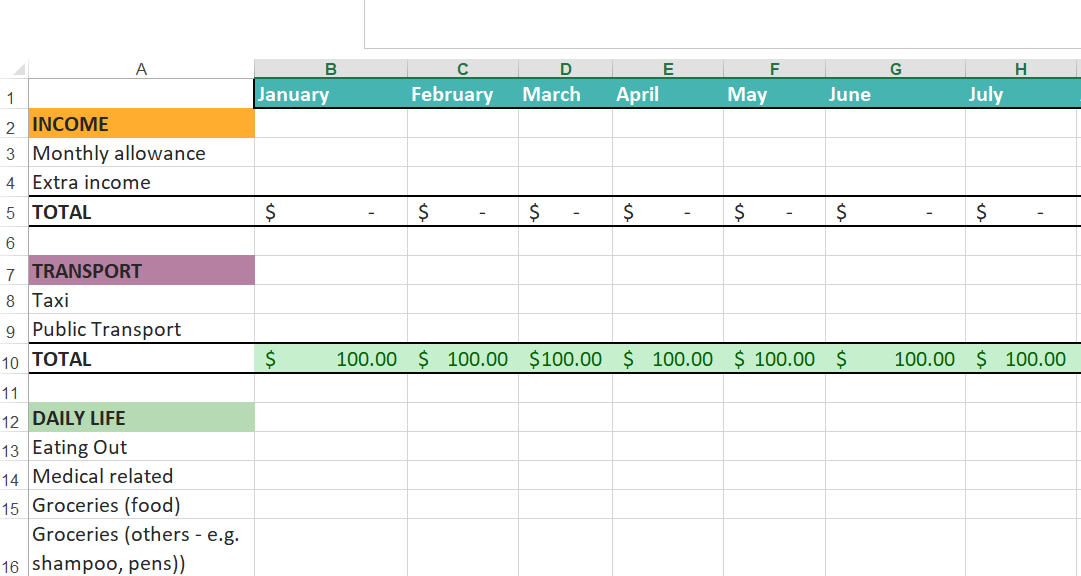Select June transport total cell
The height and width of the screenshot is (576, 1081).
896,359
